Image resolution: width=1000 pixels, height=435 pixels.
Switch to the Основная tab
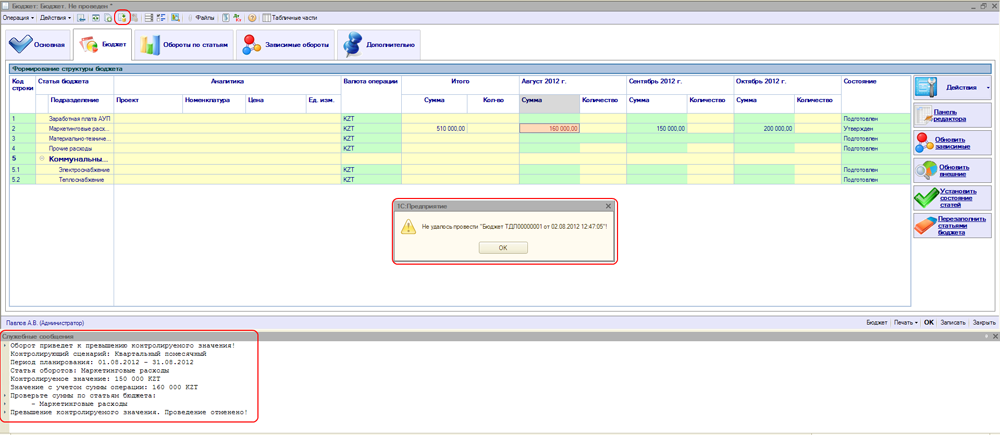point(36,45)
